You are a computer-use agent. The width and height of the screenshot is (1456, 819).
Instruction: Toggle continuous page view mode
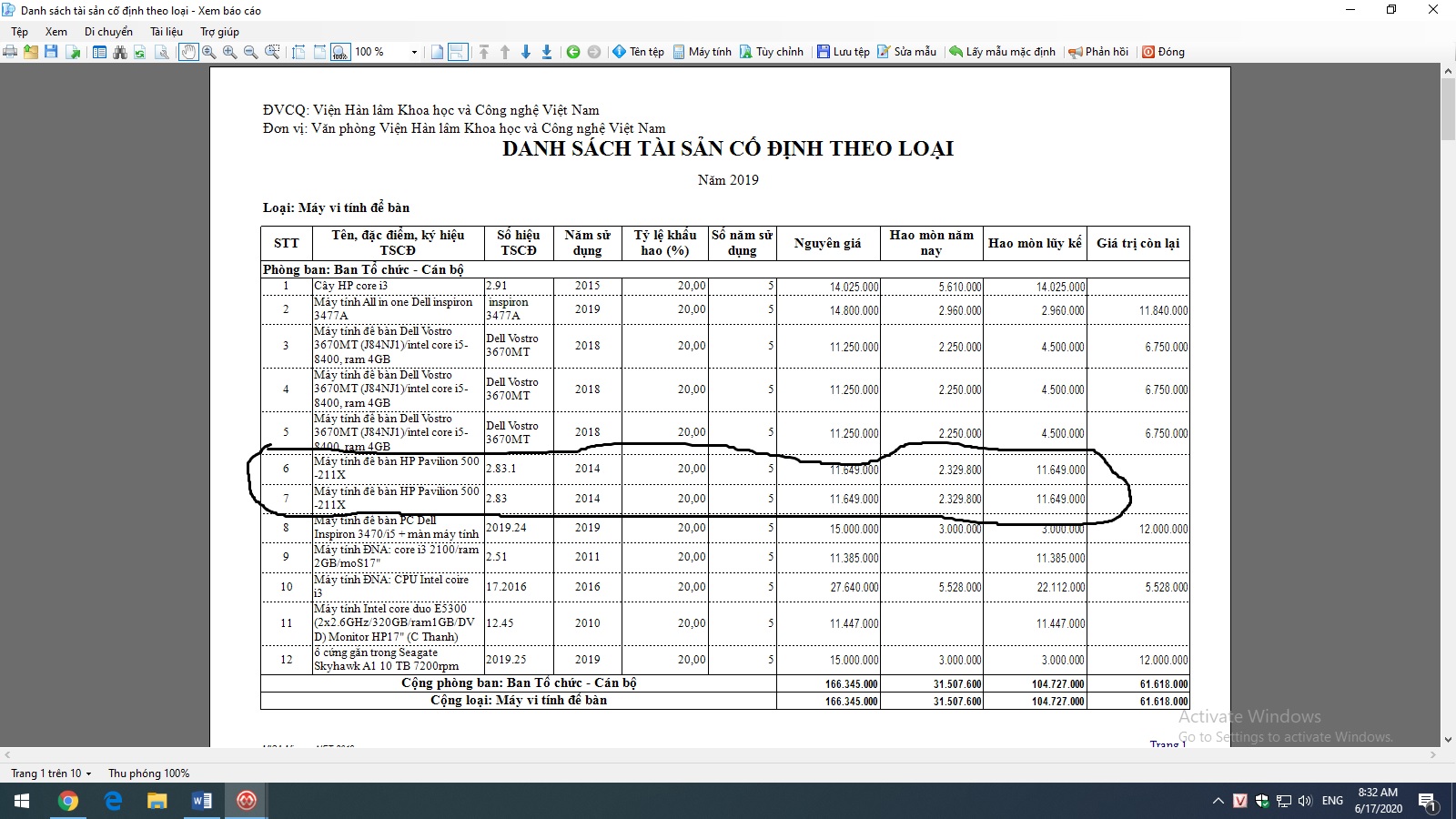click(x=458, y=52)
